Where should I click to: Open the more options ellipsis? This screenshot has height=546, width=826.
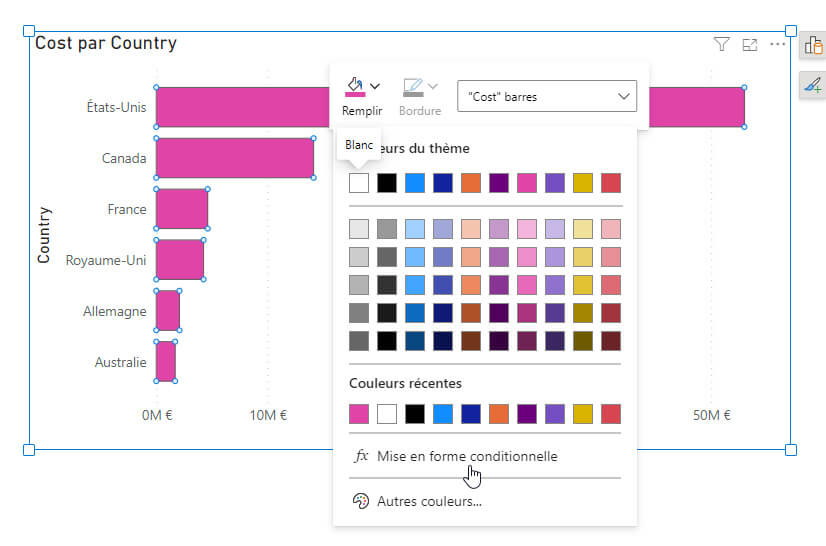(778, 44)
